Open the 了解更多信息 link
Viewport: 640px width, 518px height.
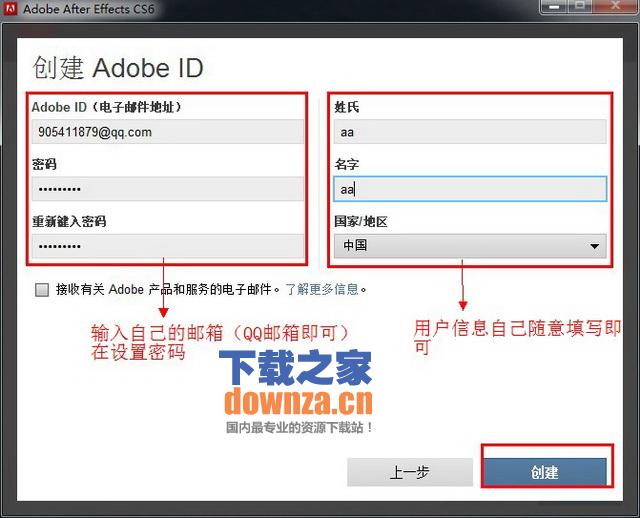click(x=322, y=289)
